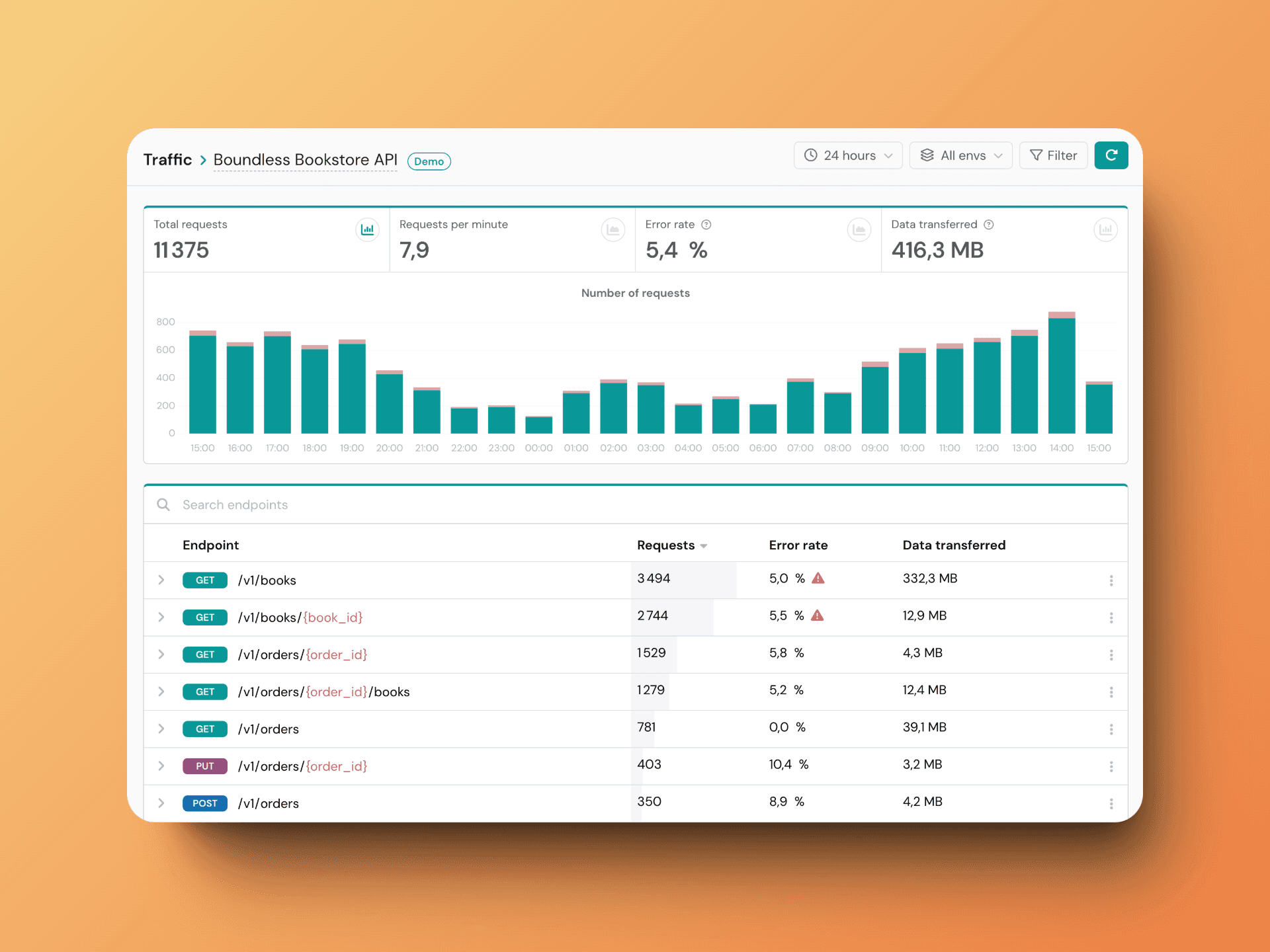Viewport: 1270px width, 952px height.
Task: Click the help icon next to Error rate
Action: (x=706, y=225)
